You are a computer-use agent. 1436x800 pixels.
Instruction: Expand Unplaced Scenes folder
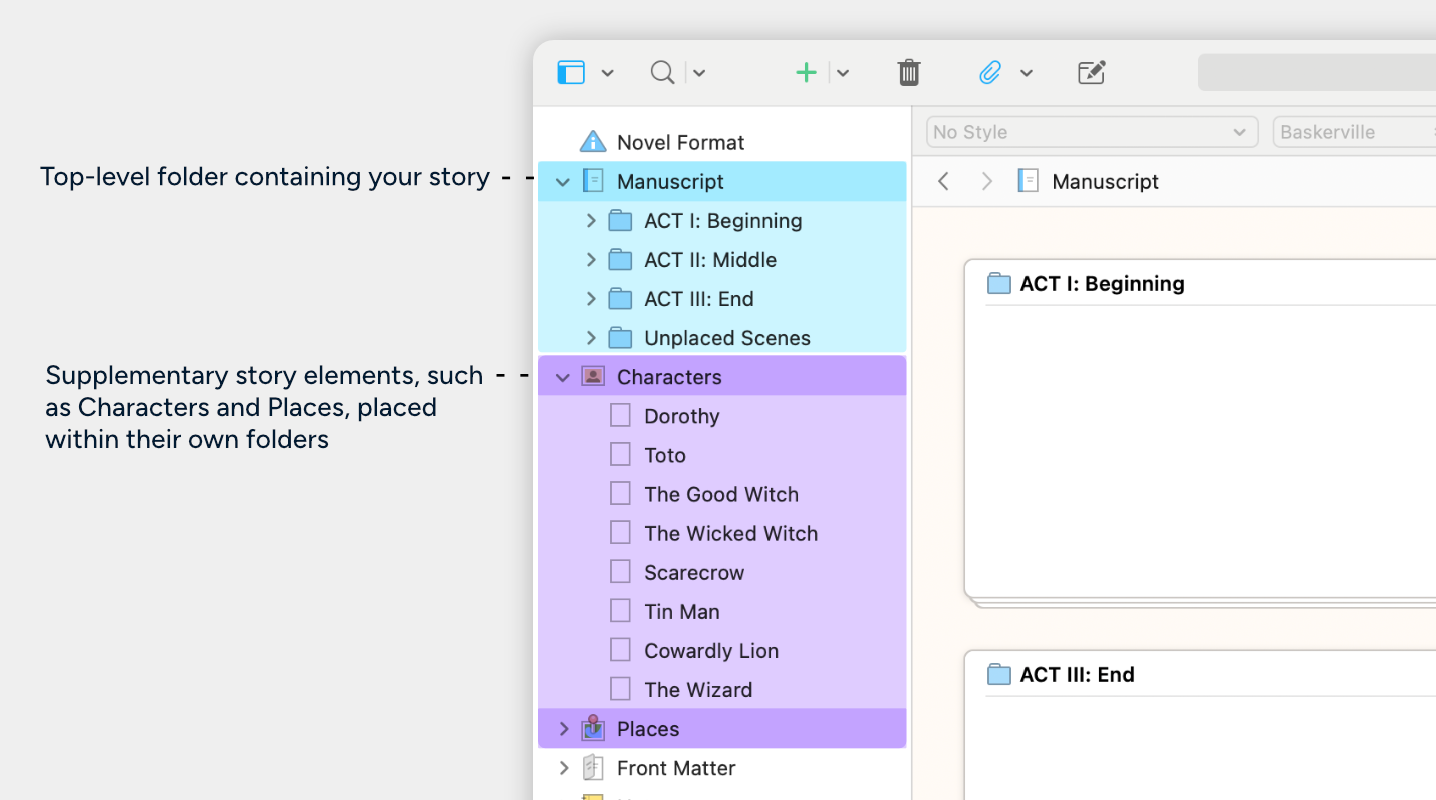click(591, 338)
